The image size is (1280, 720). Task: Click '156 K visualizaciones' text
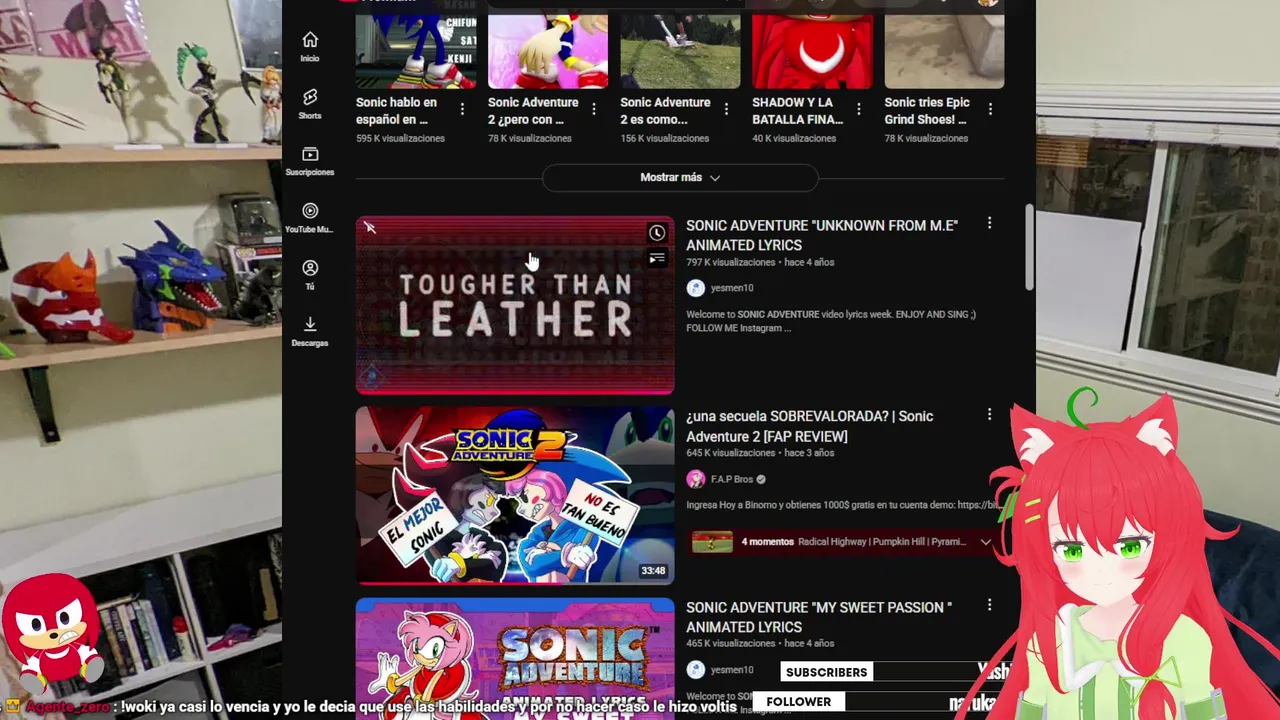pos(664,138)
